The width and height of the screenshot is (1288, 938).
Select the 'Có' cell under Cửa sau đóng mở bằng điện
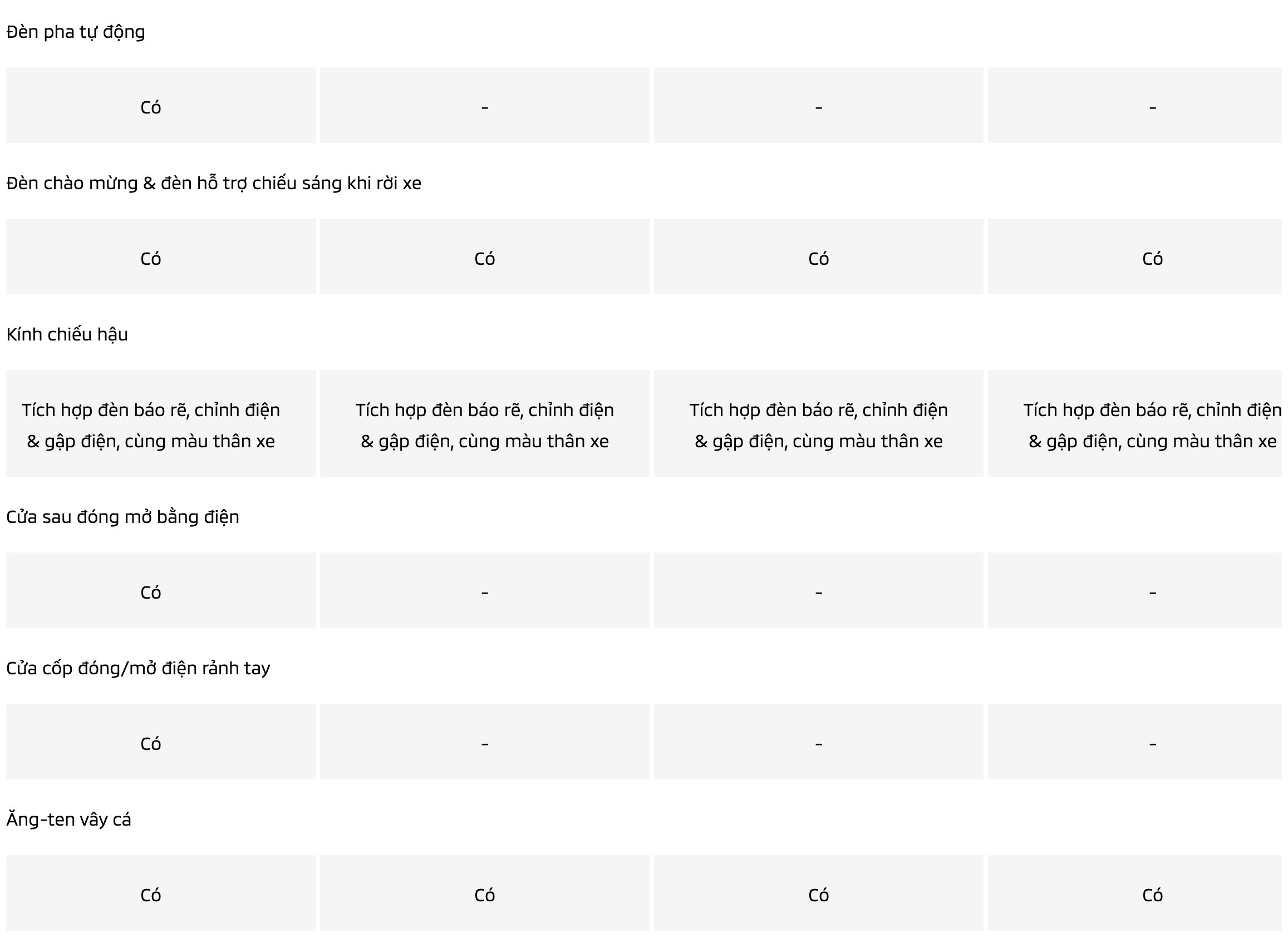point(150,593)
